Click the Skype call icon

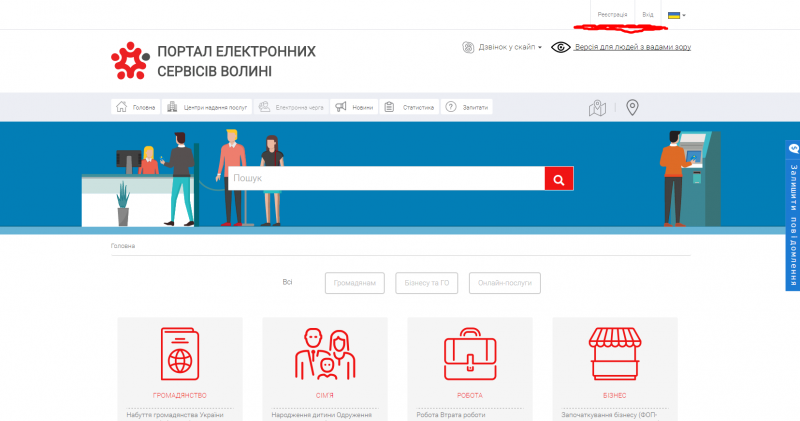468,47
